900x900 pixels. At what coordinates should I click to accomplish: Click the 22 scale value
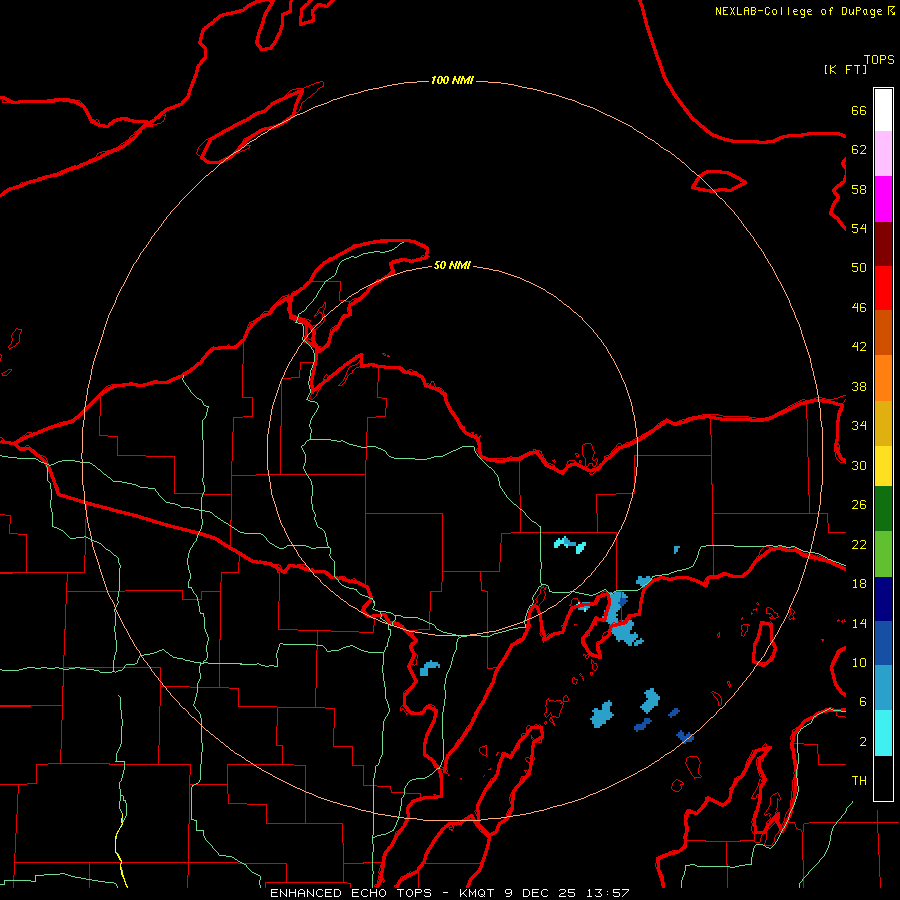(859, 544)
